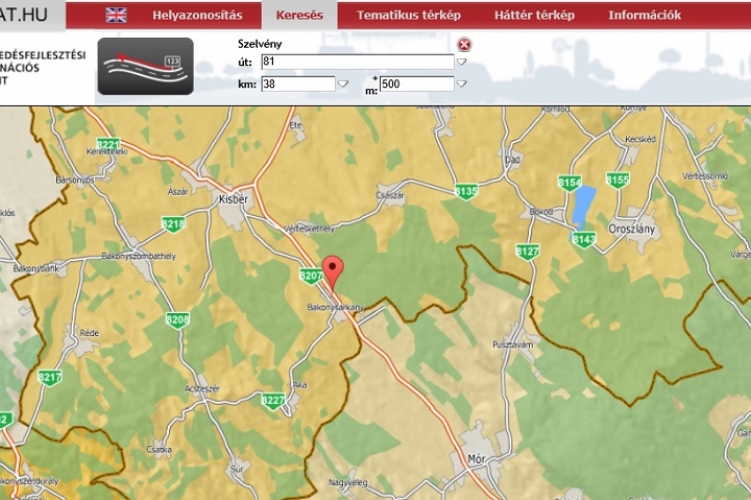The height and width of the screenshot is (500, 751).
Task: Click the km input field containing 38
Action: 297,84
